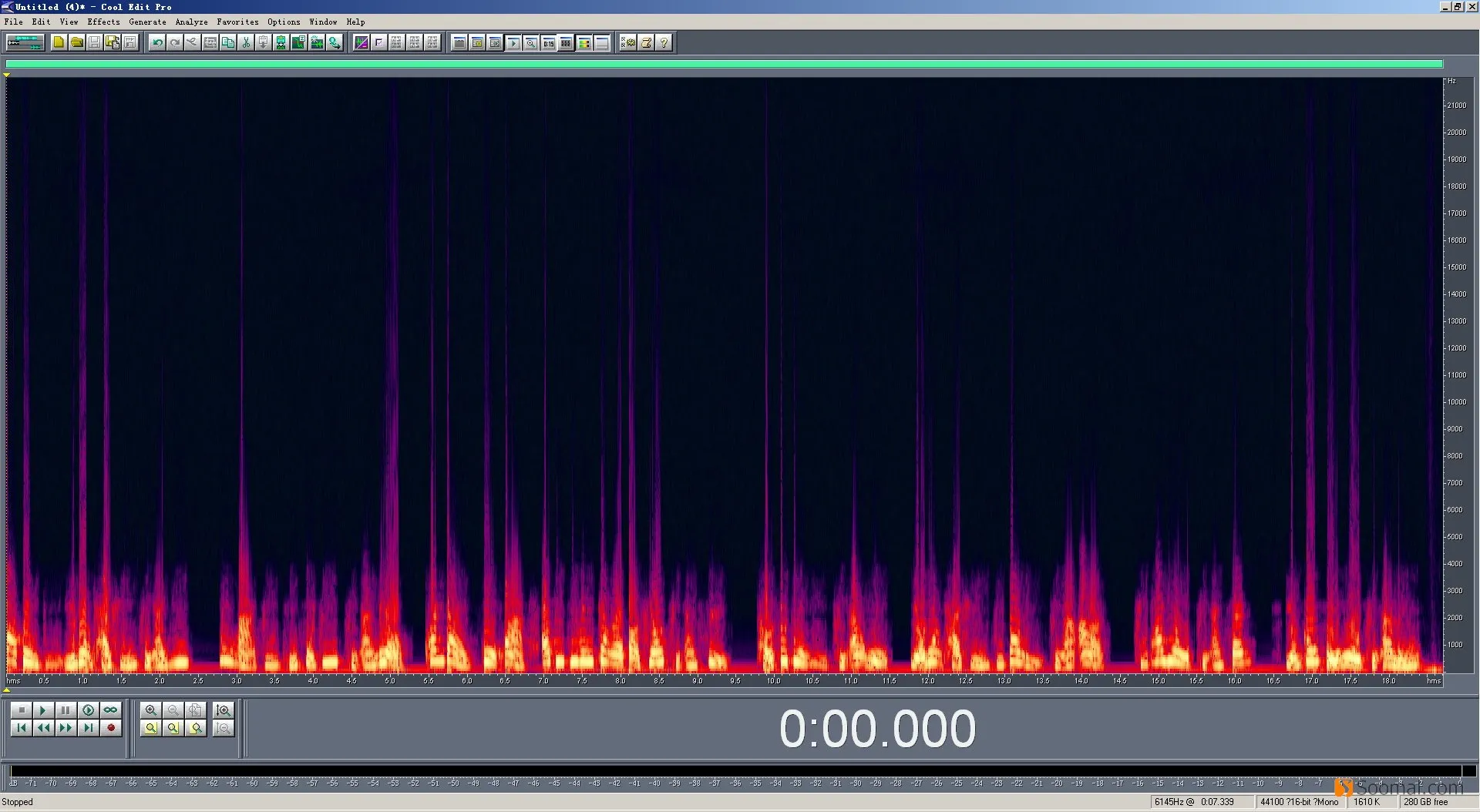Open Settings with the gear toolbar icon
The height and width of the screenshot is (812, 1480).
point(628,42)
